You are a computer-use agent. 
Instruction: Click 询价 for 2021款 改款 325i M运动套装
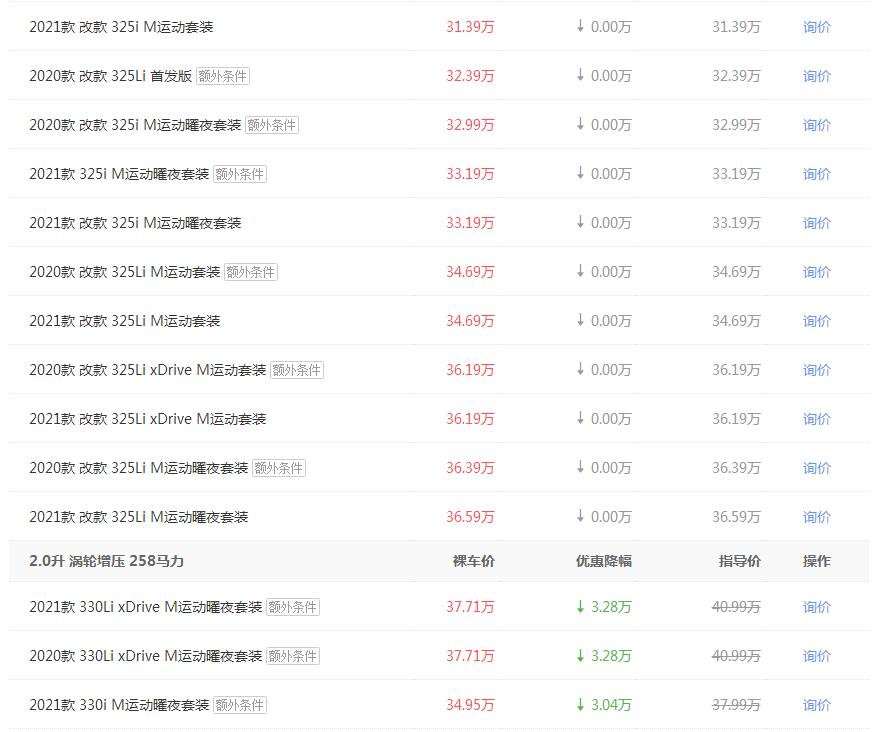816,27
